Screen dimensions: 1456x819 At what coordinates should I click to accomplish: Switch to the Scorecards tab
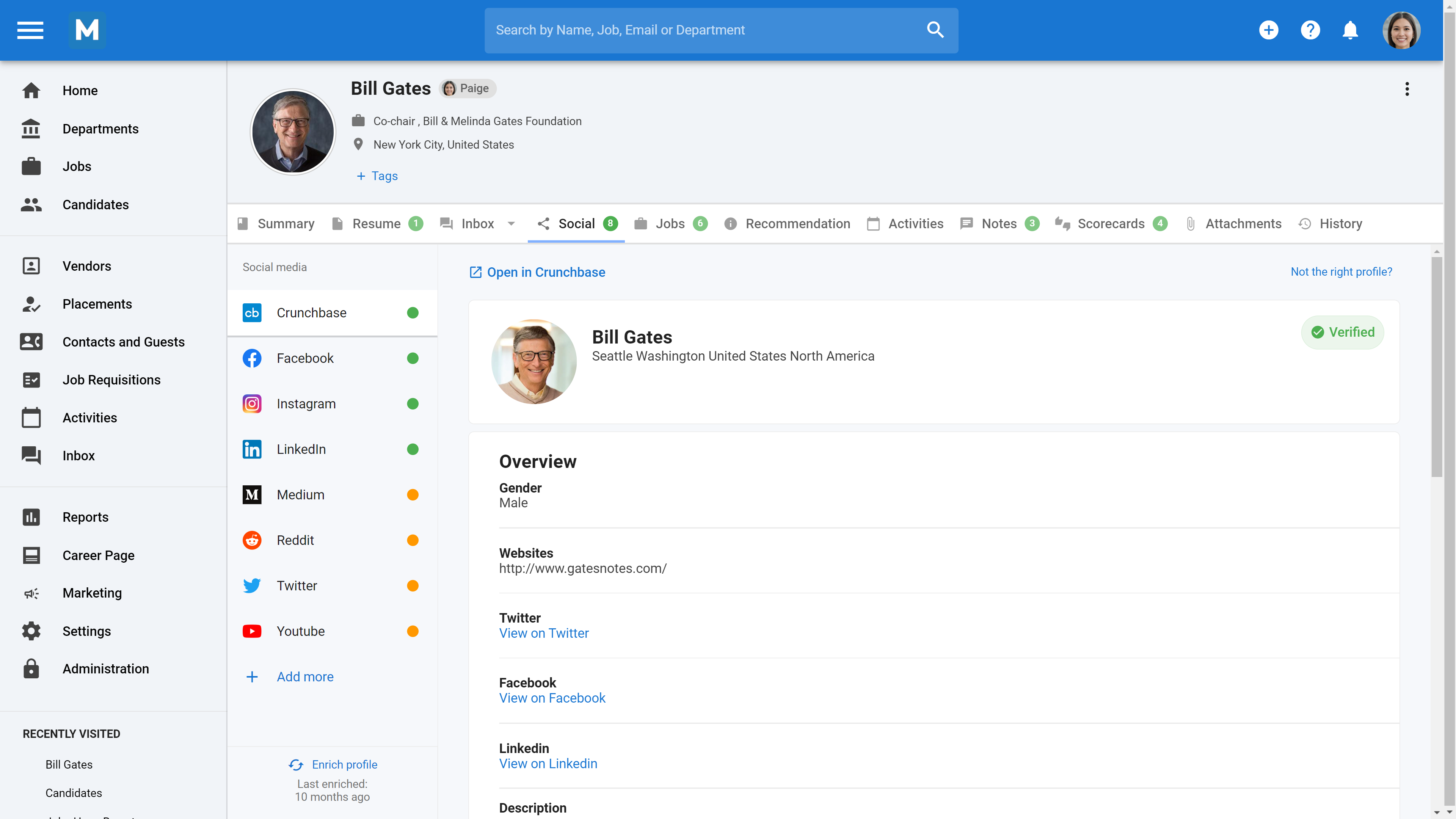coord(1110,224)
